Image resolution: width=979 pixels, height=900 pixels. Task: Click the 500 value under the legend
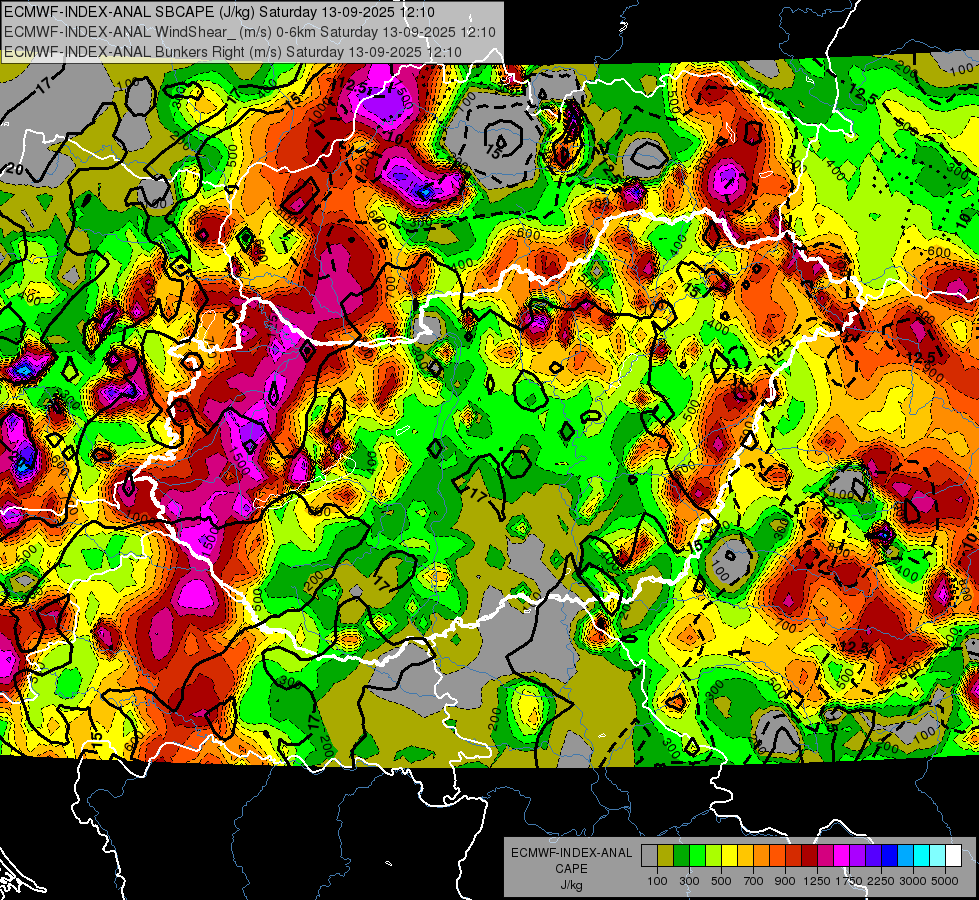[721, 881]
